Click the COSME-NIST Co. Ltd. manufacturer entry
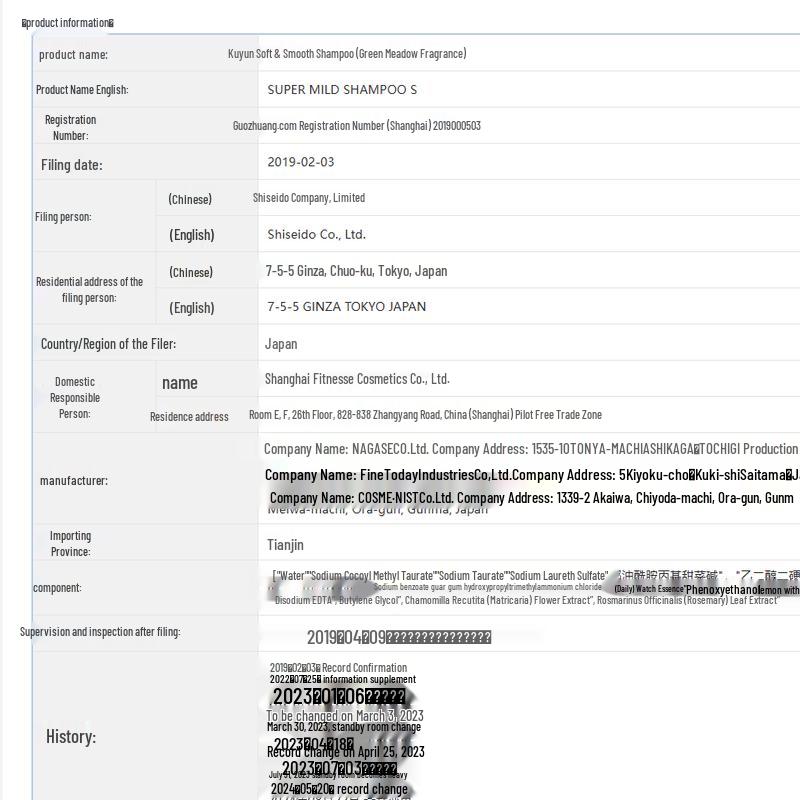The width and height of the screenshot is (800, 800). pos(530,498)
